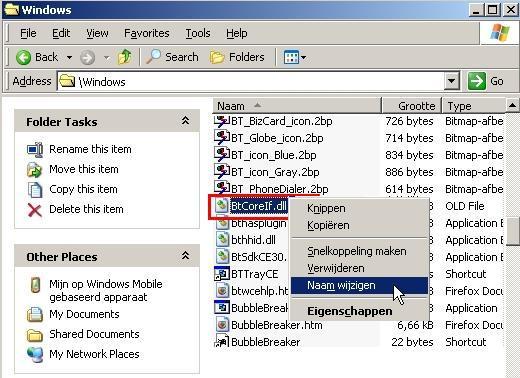
Task: Open the File menu
Action: click(x=28, y=33)
